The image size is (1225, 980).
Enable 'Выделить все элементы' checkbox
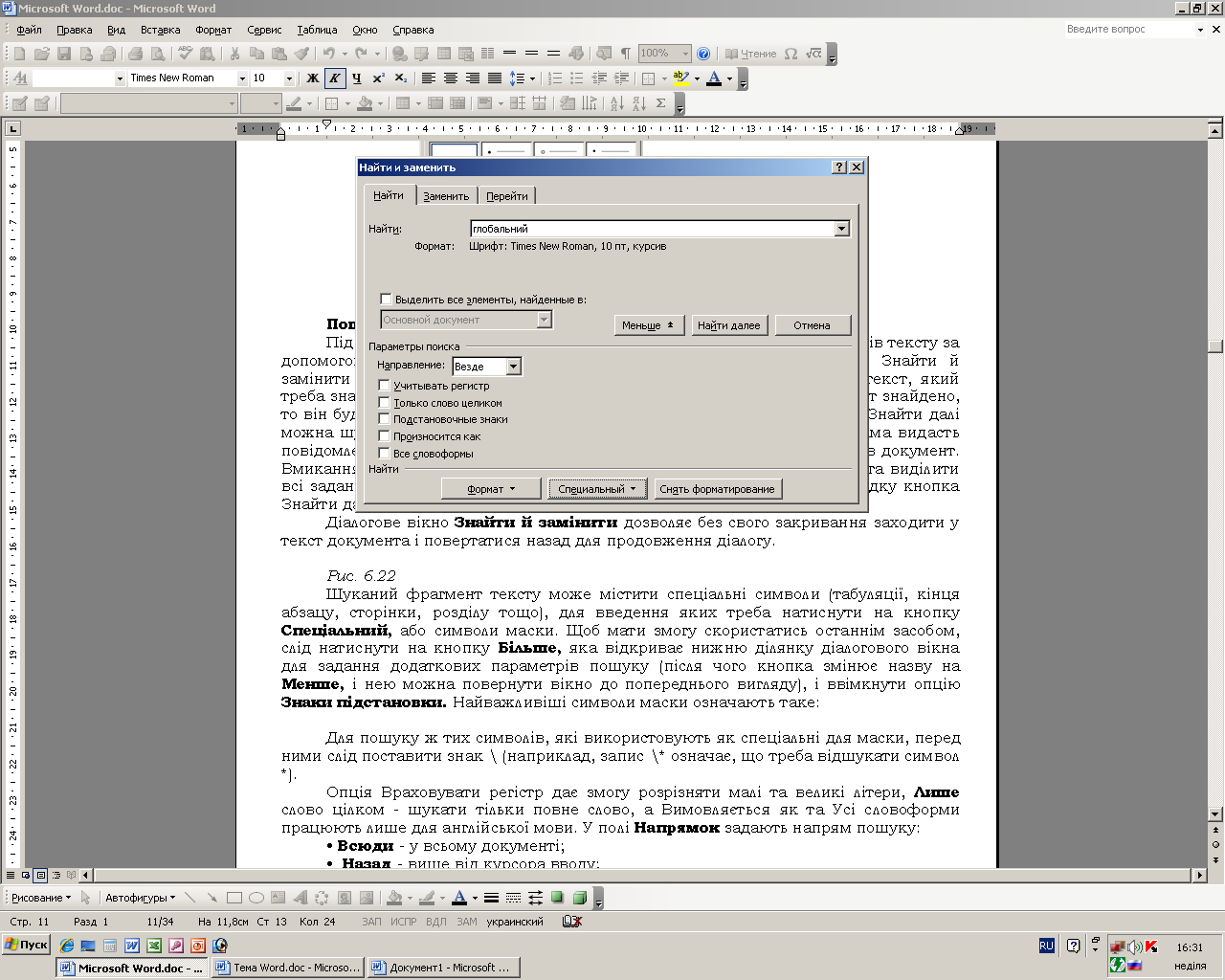click(386, 300)
